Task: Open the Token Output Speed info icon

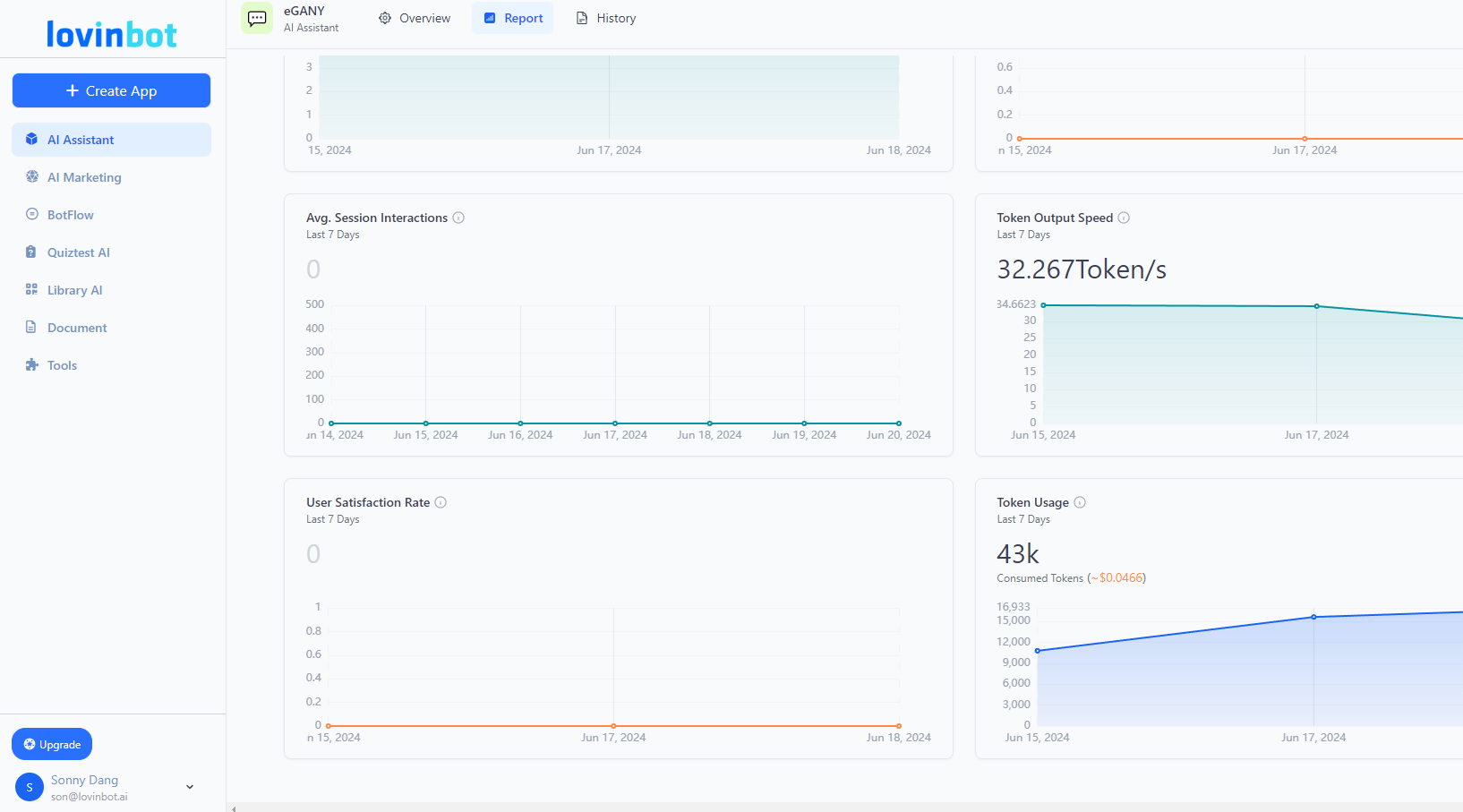Action: click(1124, 218)
